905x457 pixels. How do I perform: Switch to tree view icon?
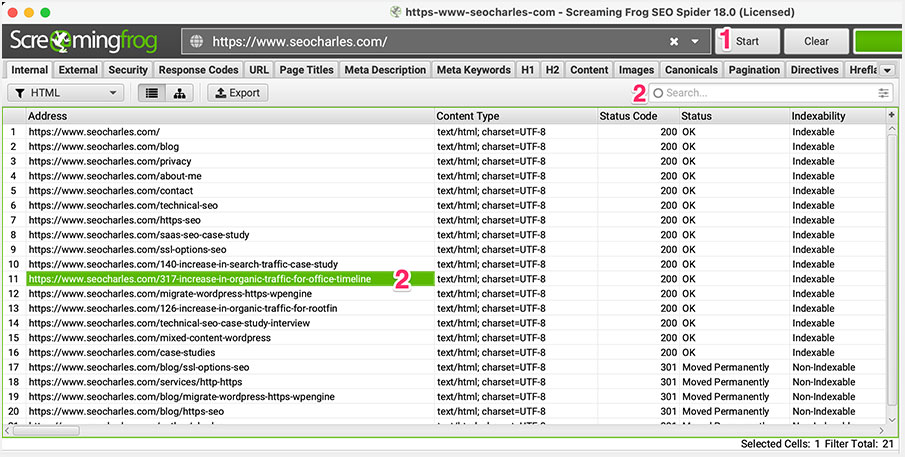tap(179, 93)
